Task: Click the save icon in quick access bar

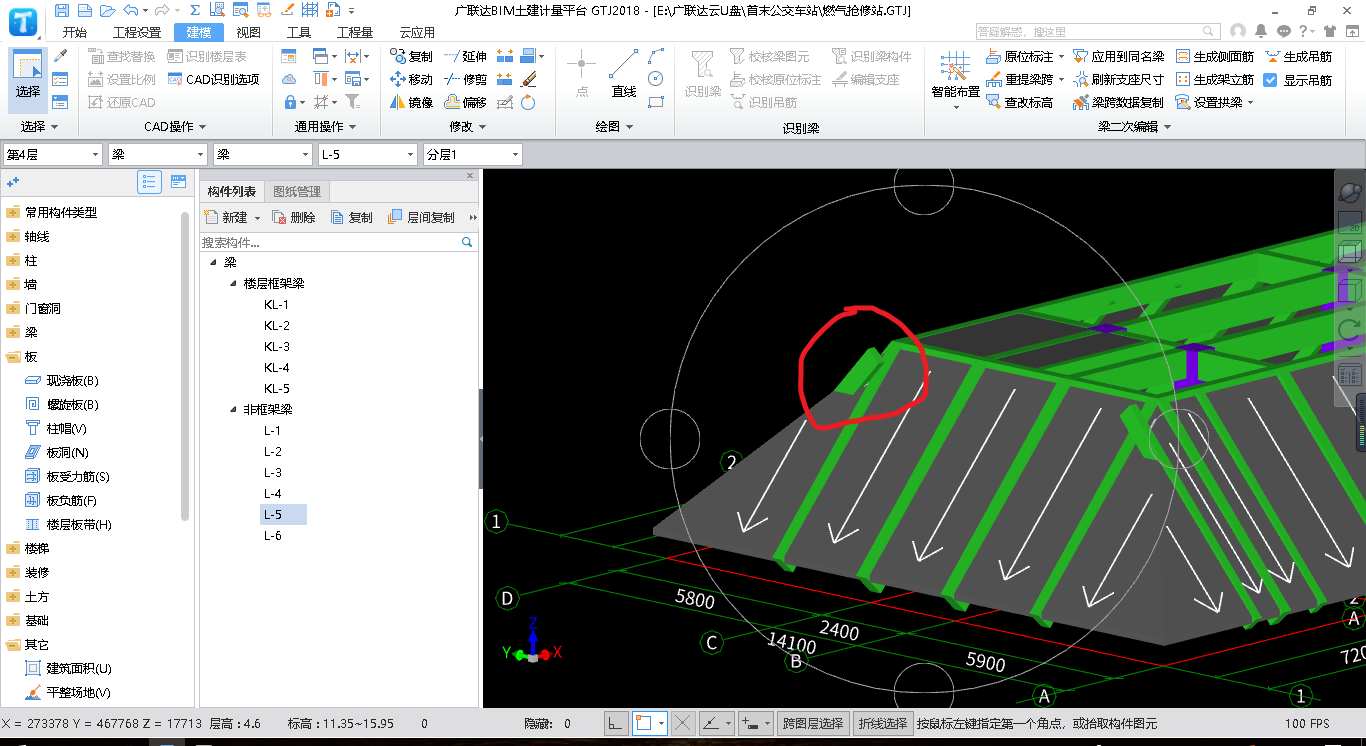Action: point(63,10)
